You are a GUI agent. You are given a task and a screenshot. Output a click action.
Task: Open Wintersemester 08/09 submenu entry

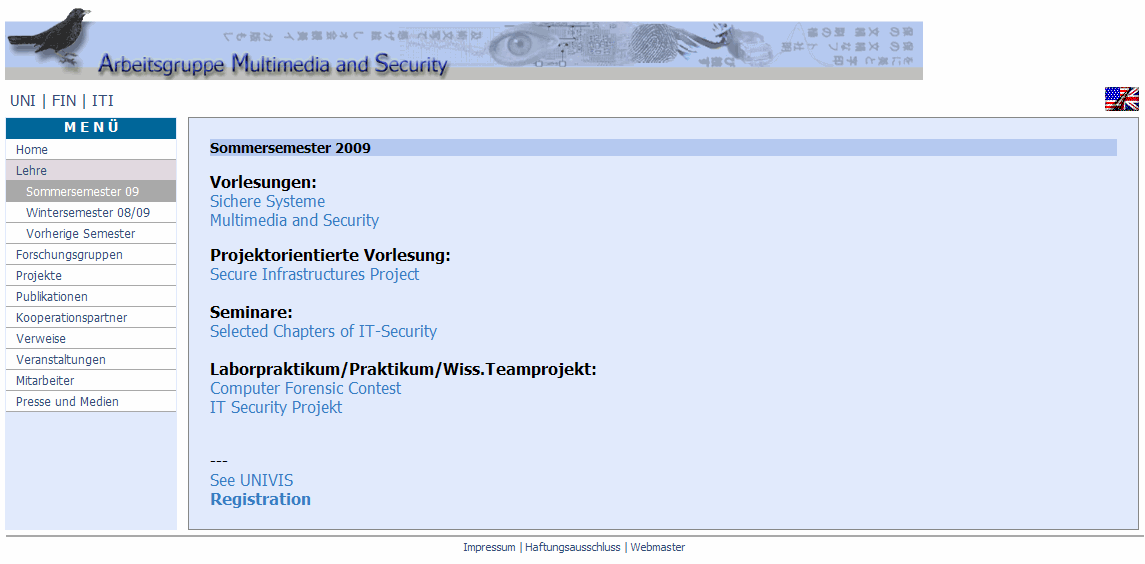click(x=91, y=213)
